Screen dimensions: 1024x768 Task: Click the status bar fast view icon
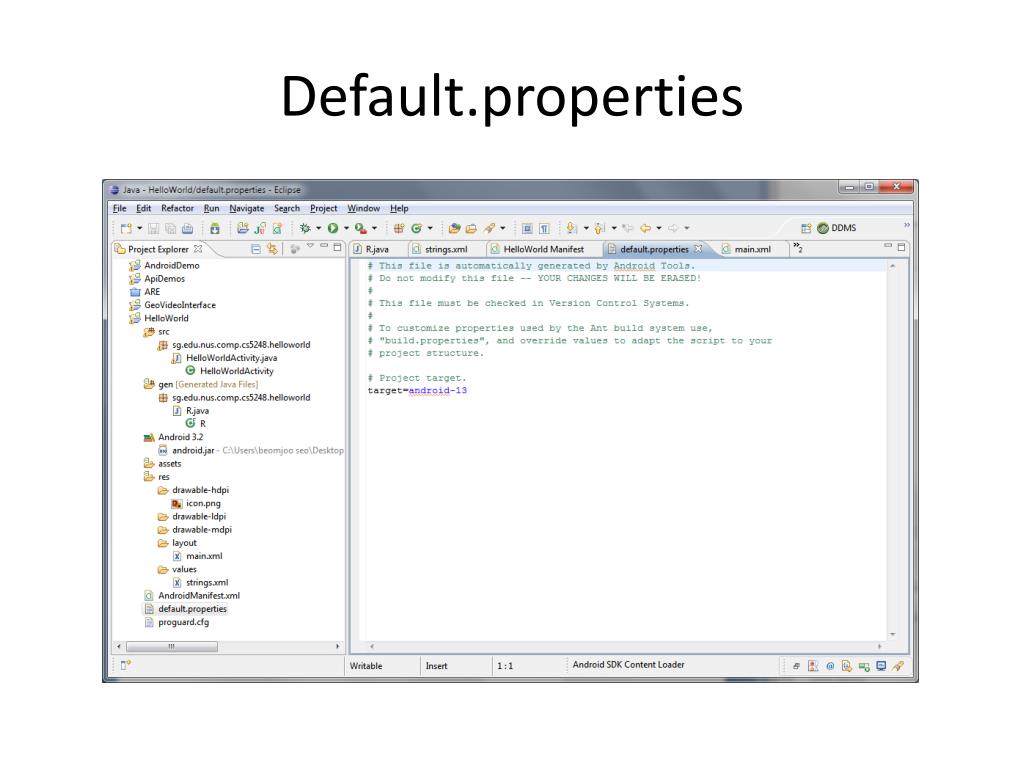tap(125, 665)
